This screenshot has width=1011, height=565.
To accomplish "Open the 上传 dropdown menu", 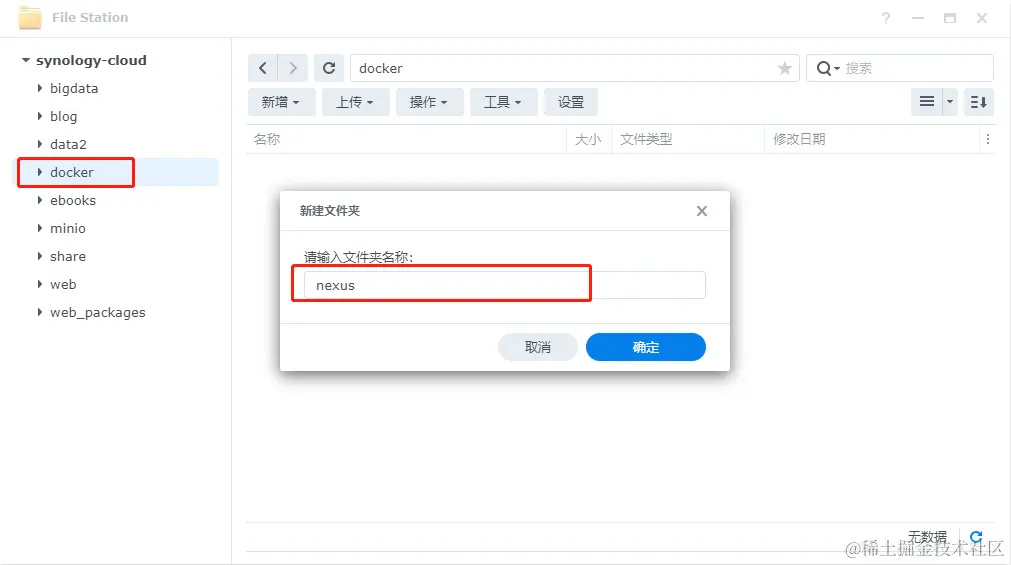I will pos(355,102).
